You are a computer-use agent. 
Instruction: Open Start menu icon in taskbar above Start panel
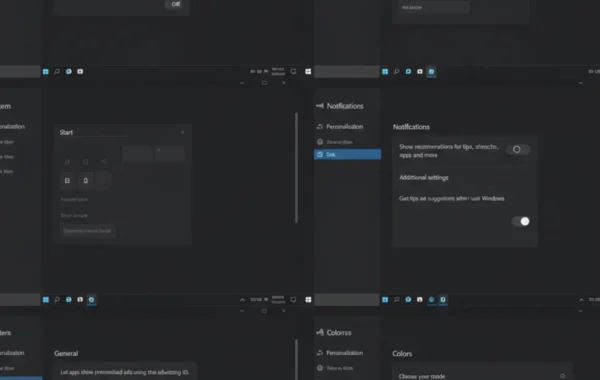46,72
